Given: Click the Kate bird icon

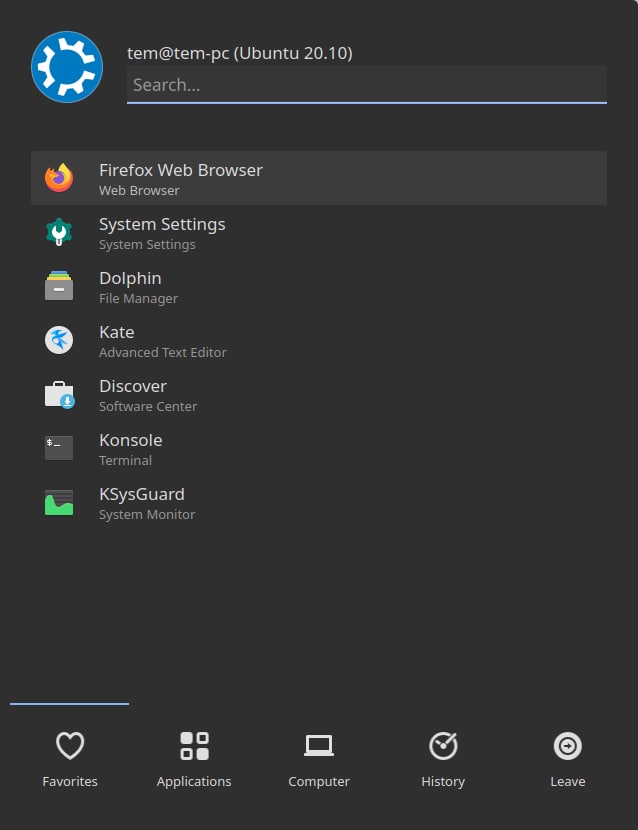Looking at the screenshot, I should [59, 340].
